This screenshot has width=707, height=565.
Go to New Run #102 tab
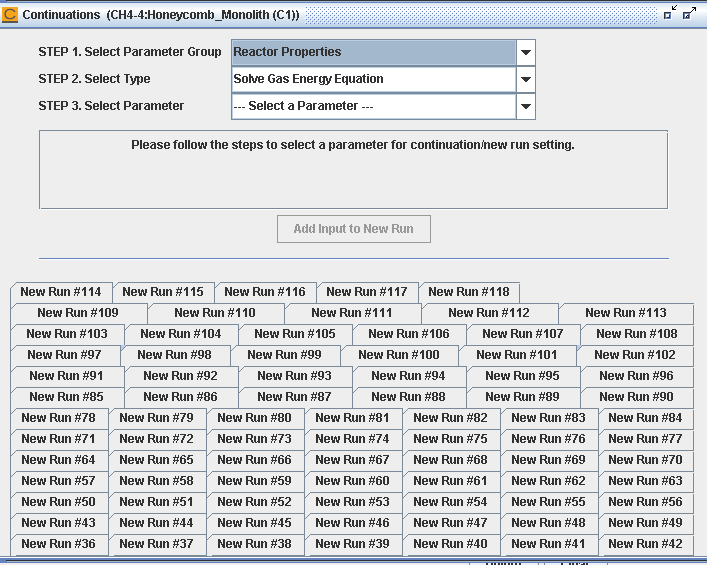(635, 355)
